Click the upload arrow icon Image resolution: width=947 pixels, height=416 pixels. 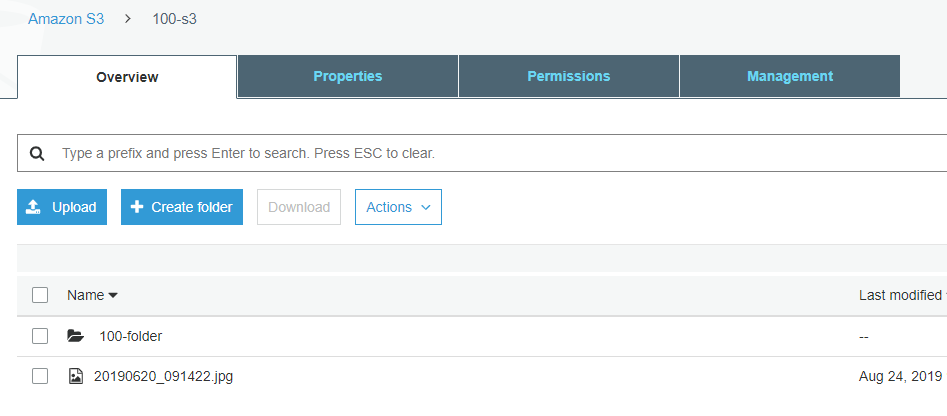[x=33, y=207]
